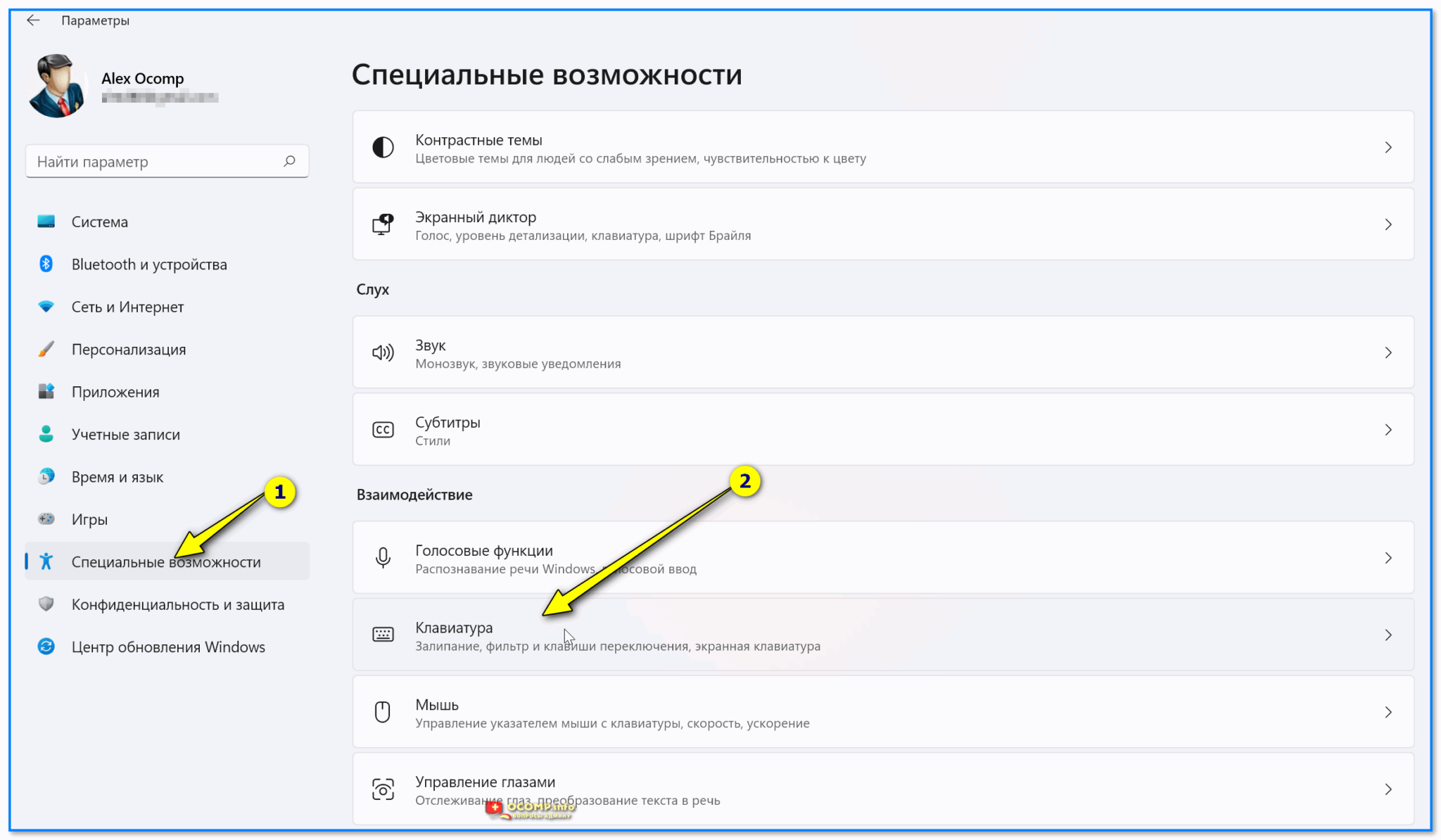Click the Слух section label
This screenshot has width=1441, height=840.
pos(373,289)
